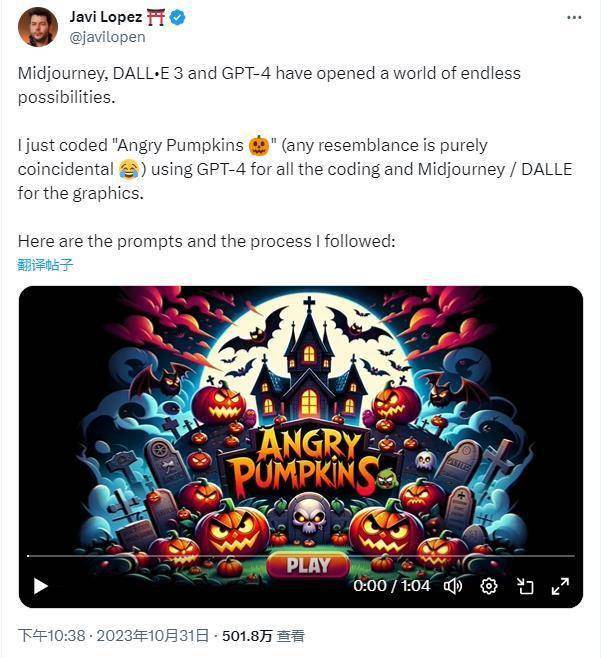This screenshot has width=601, height=658.
Task: Expand the video to fullscreen
Action: tap(560, 586)
